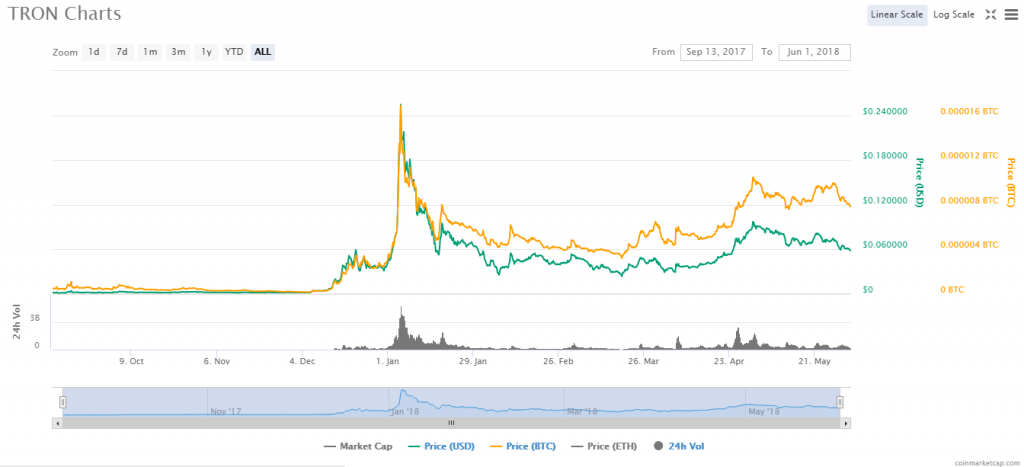Click the 4. Dec date label
This screenshot has width=1024, height=467.
point(302,361)
